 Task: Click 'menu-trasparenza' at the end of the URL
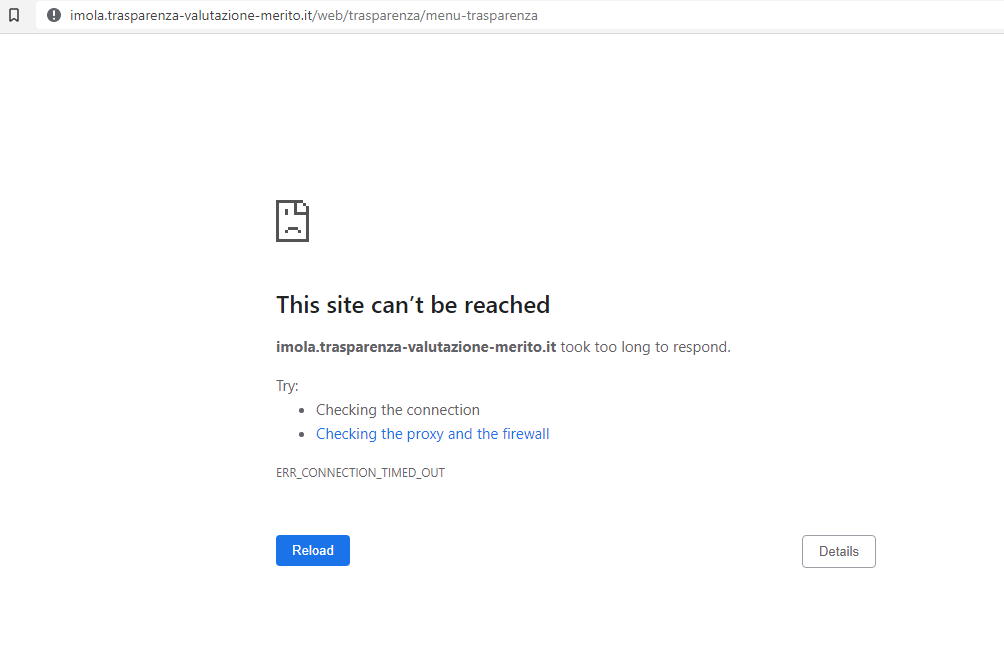(482, 15)
